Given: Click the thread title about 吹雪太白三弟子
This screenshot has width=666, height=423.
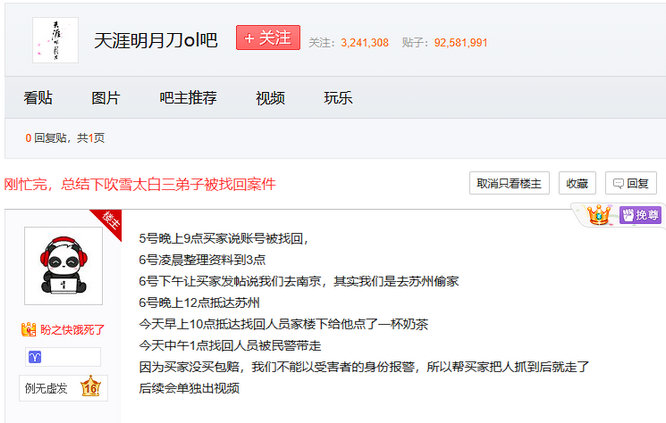Looking at the screenshot, I should pyautogui.click(x=140, y=184).
